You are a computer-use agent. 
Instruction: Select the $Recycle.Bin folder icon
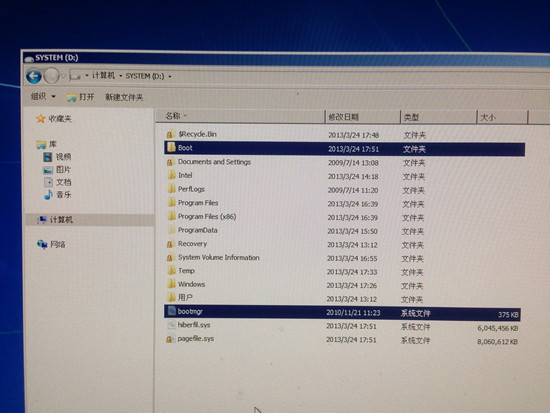[x=170, y=134]
